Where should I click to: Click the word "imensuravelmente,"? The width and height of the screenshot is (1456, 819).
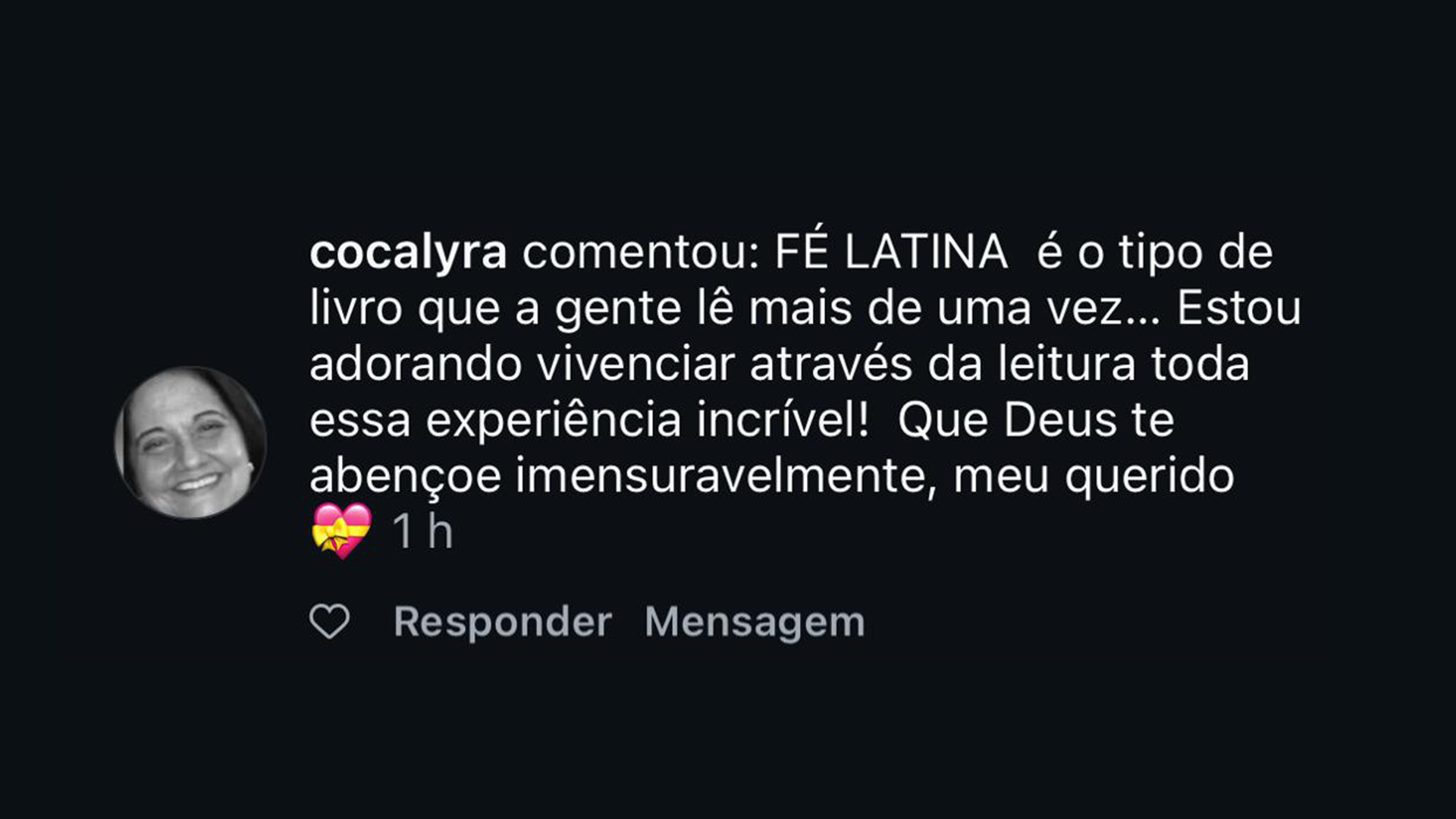coord(726,477)
